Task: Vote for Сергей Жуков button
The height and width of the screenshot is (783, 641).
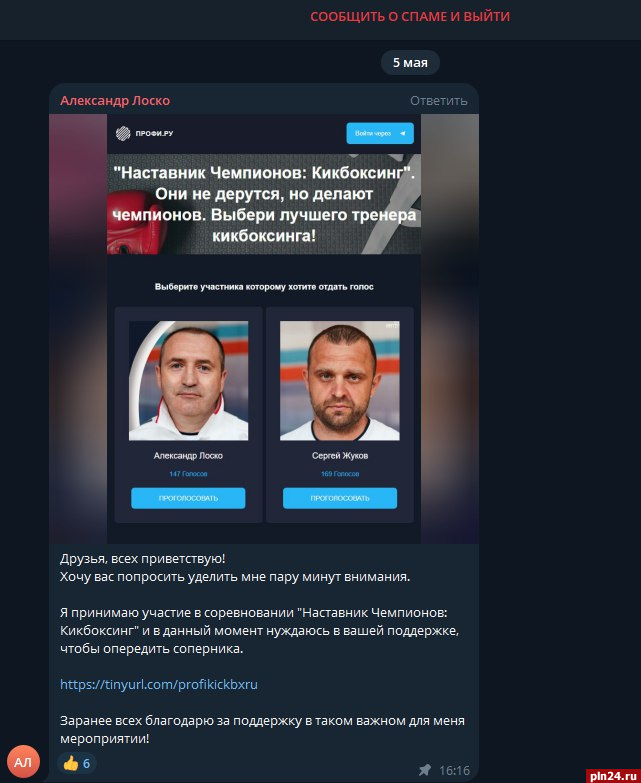Action: click(340, 498)
